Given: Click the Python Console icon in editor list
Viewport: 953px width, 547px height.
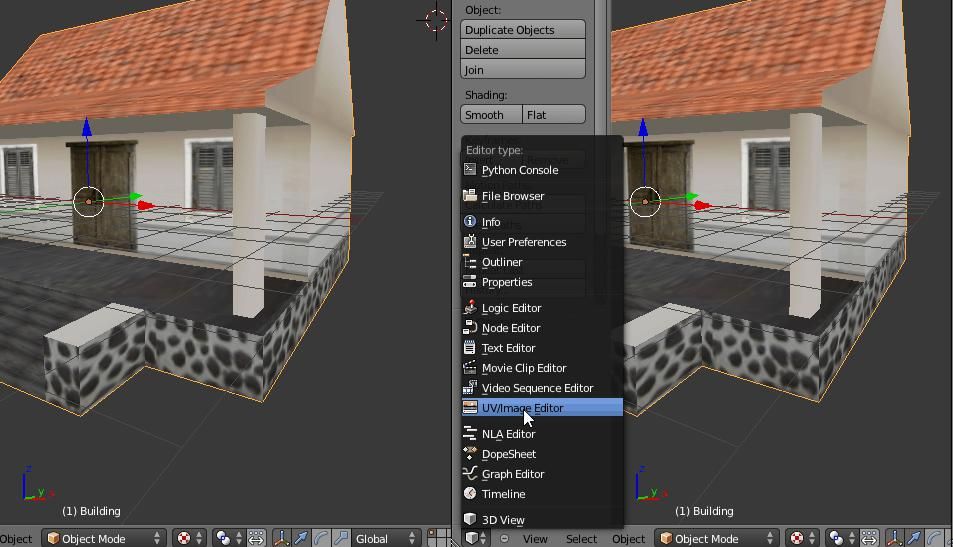Looking at the screenshot, I should click(x=470, y=170).
